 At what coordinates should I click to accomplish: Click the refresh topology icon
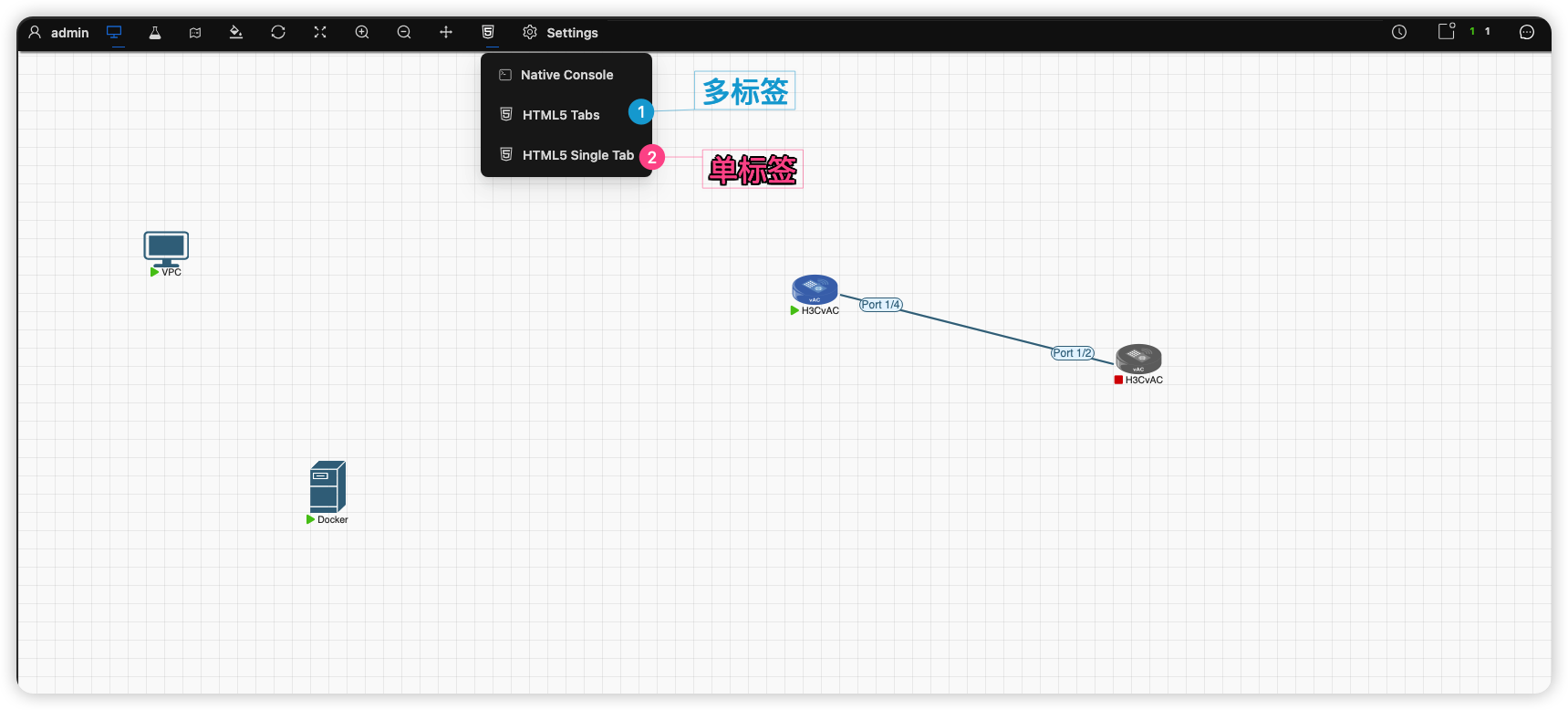[x=278, y=32]
